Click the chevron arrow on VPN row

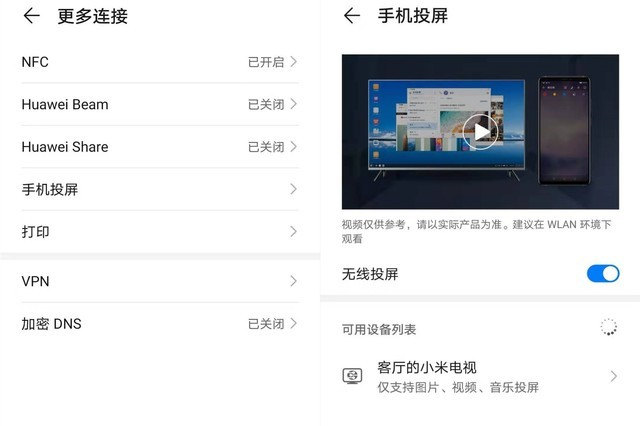click(293, 281)
